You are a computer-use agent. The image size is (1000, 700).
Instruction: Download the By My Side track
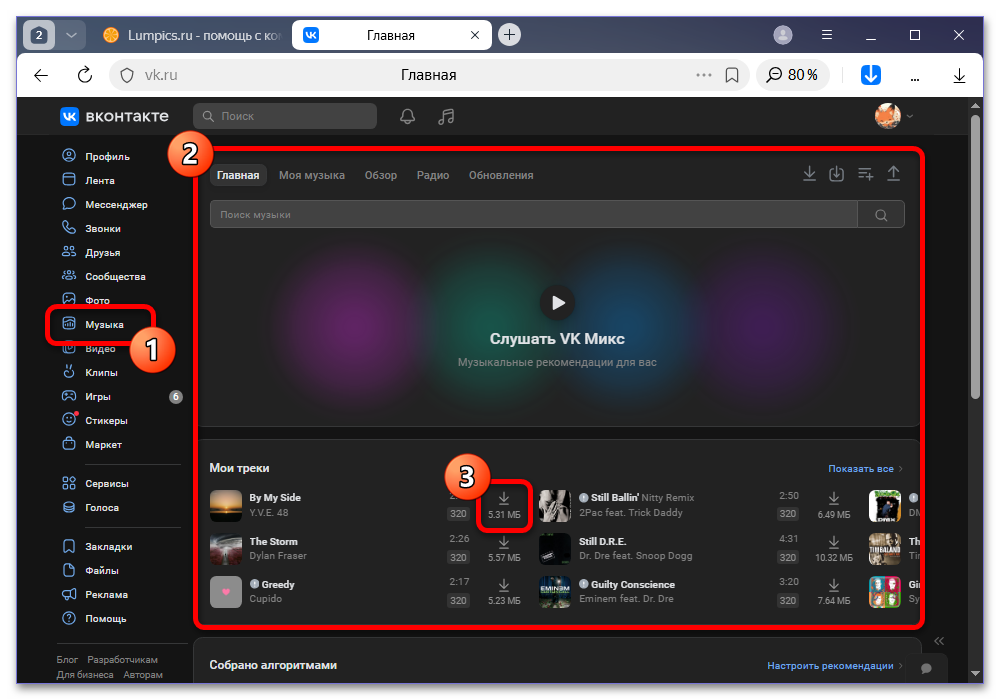tap(504, 505)
